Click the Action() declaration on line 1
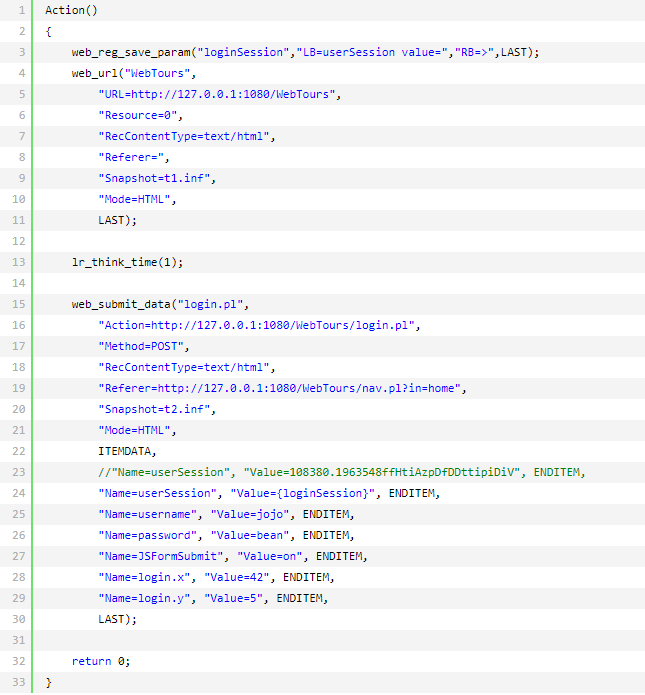This screenshot has height=695, width=645. click(x=71, y=11)
